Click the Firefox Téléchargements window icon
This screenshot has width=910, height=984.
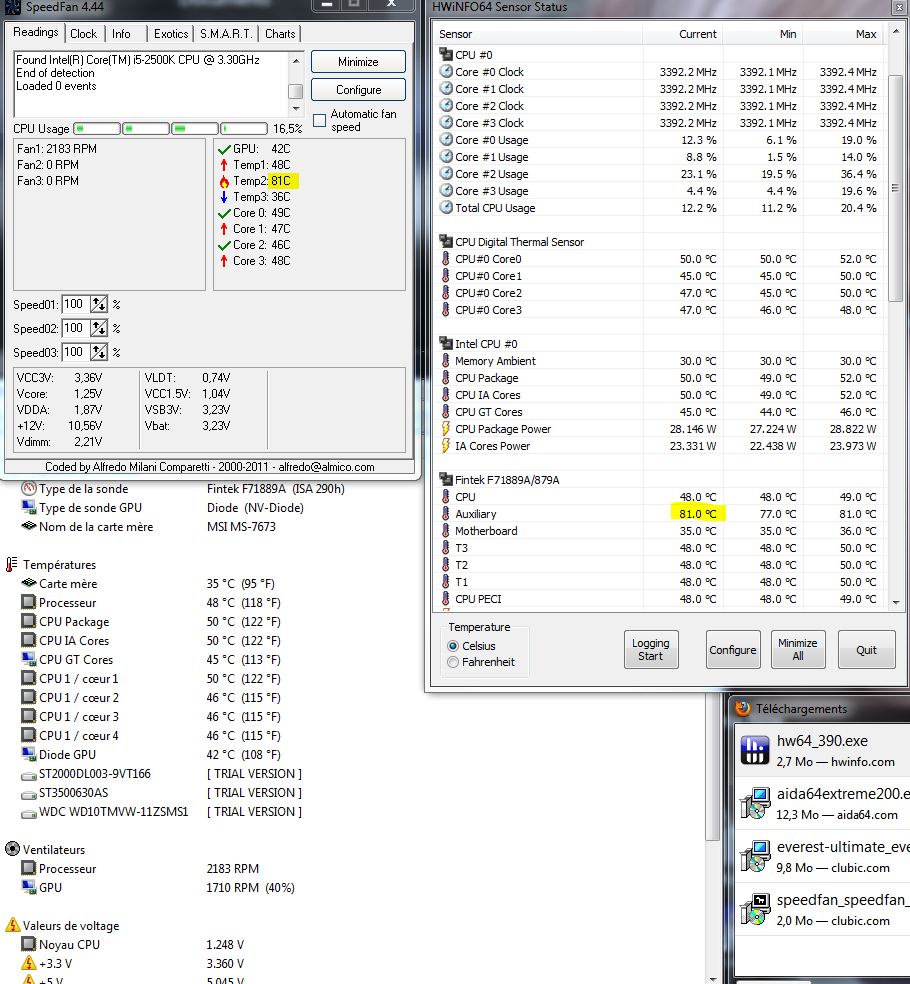[x=742, y=709]
